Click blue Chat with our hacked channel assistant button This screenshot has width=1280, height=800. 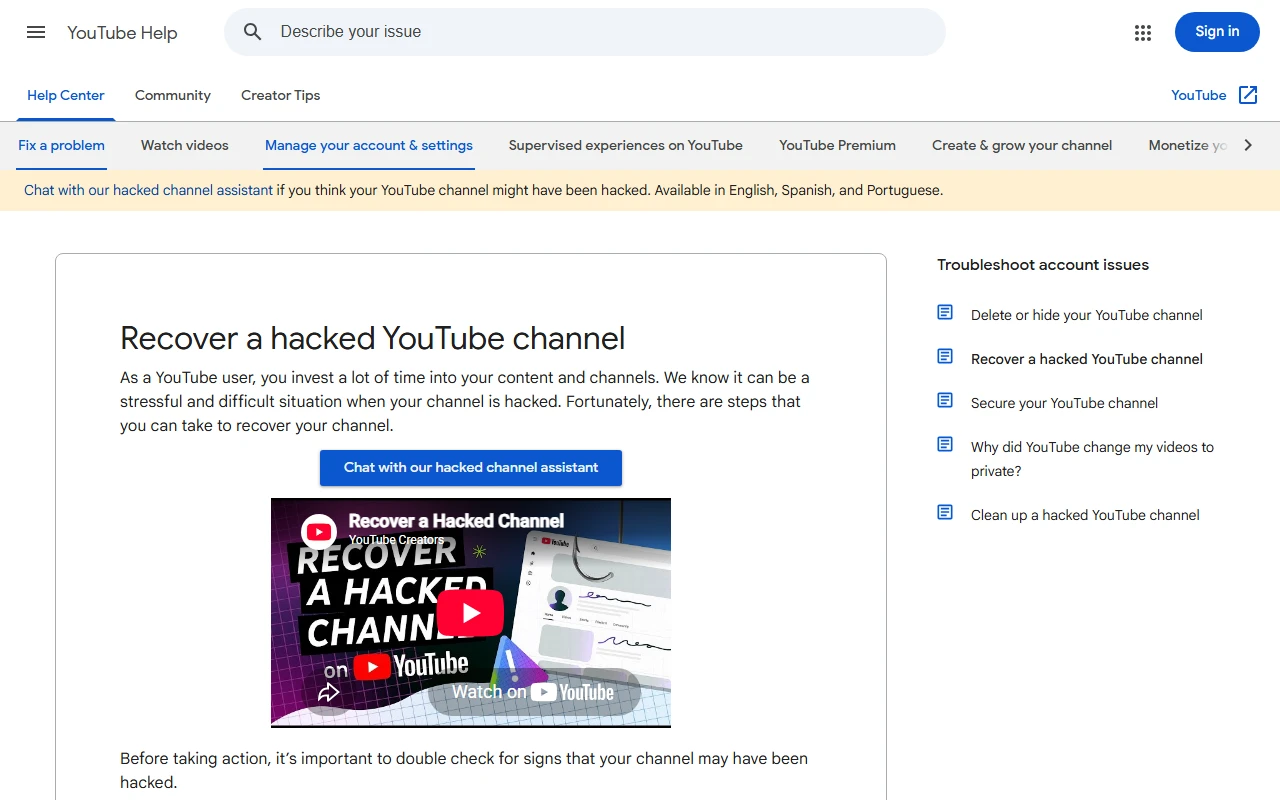(471, 468)
